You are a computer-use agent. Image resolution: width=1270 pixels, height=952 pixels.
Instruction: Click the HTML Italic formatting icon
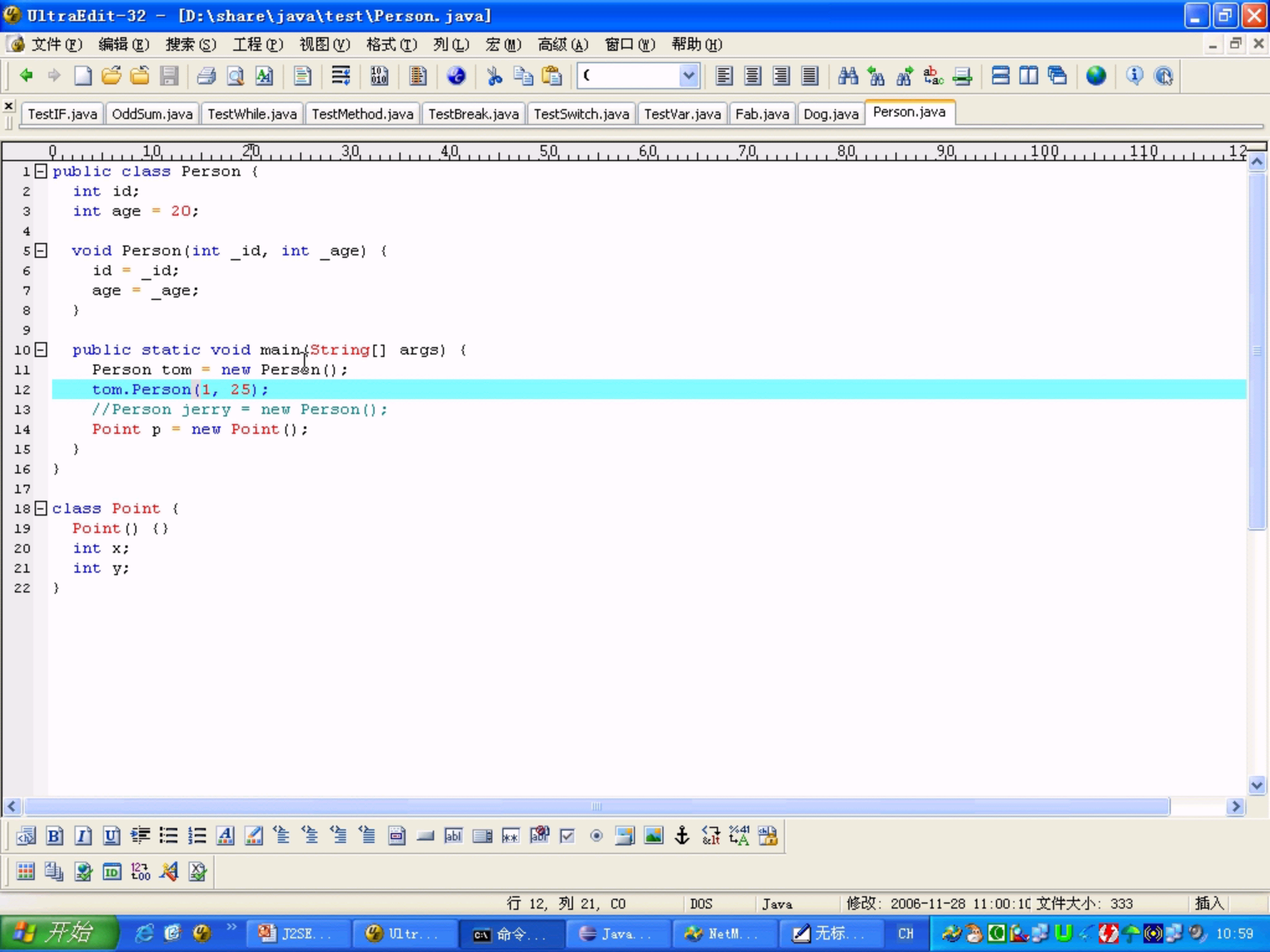click(83, 836)
